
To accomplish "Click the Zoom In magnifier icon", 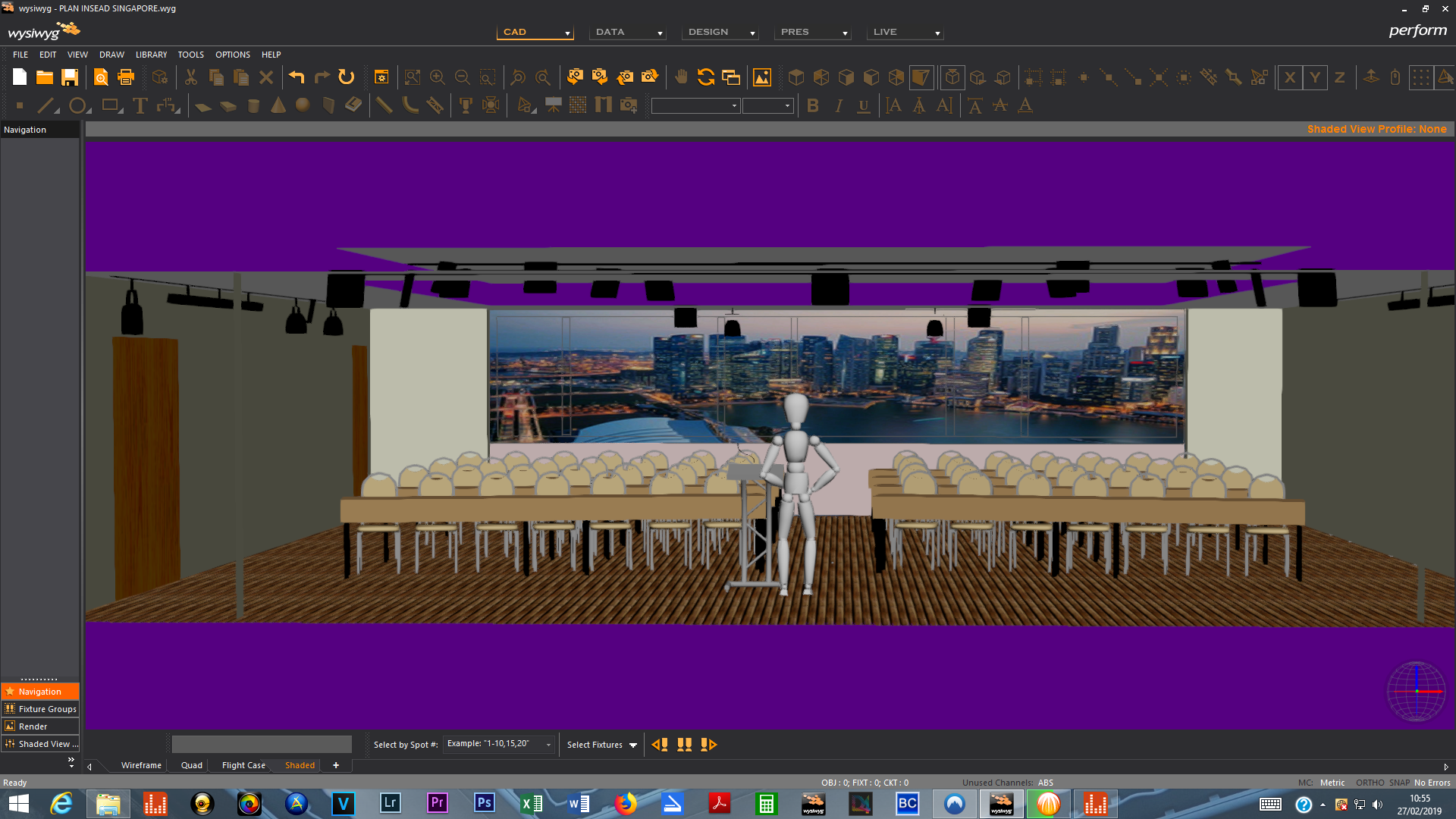I will point(438,77).
